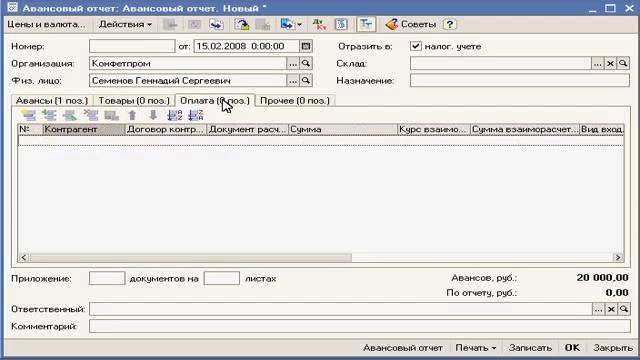640x360 pixels.
Task: Expand the Печать dropdown
Action: coord(476,348)
